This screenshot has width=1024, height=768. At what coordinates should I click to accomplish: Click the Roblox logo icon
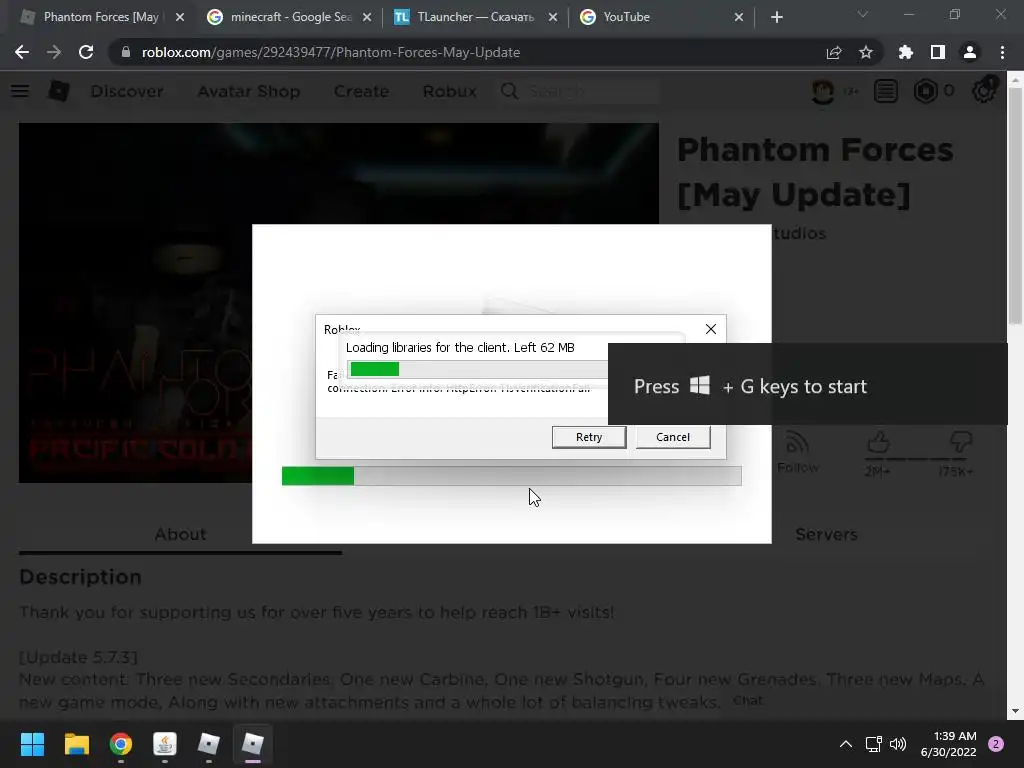[59, 91]
